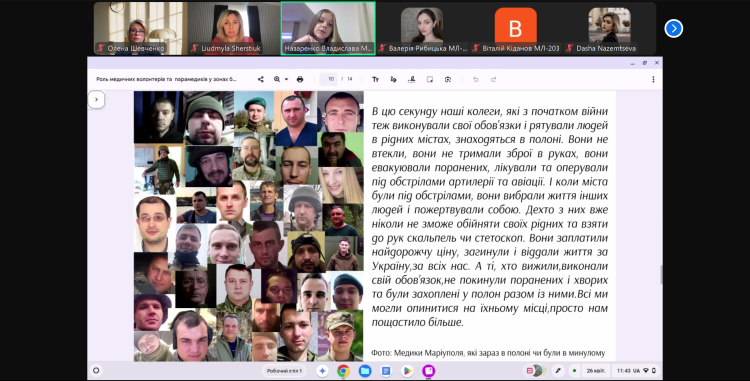This screenshot has height=381, width=750.
Task: Click the Робочий стіл 1 desk button
Action: [284, 370]
